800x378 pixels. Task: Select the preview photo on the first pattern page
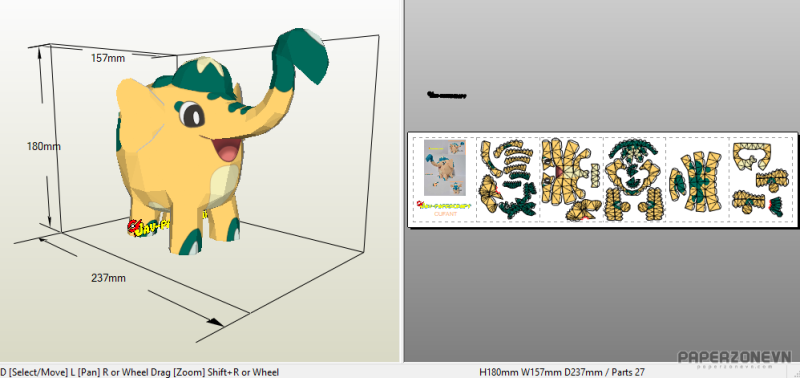445,168
